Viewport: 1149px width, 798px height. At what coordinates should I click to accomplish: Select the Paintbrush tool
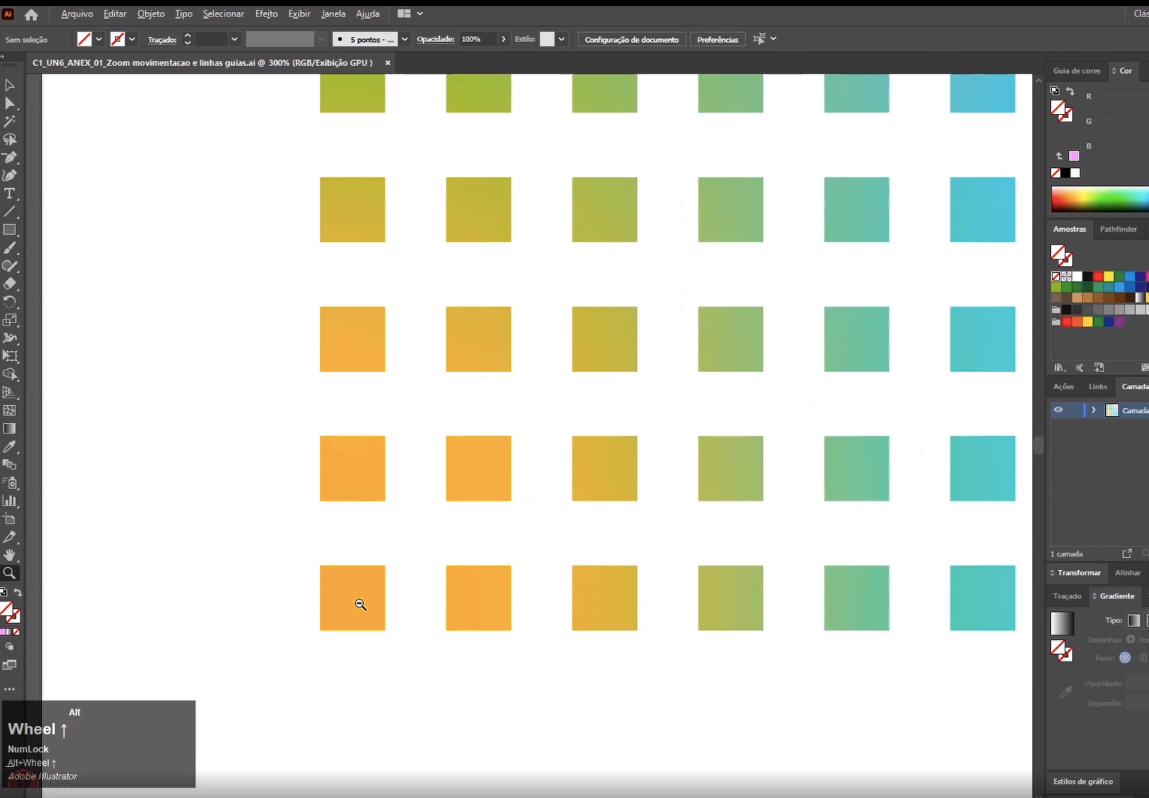tap(10, 248)
